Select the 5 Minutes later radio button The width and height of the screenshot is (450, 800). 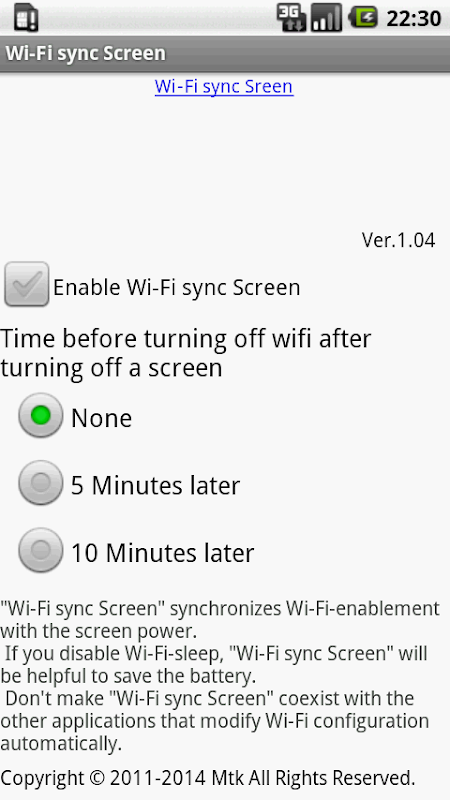point(41,483)
